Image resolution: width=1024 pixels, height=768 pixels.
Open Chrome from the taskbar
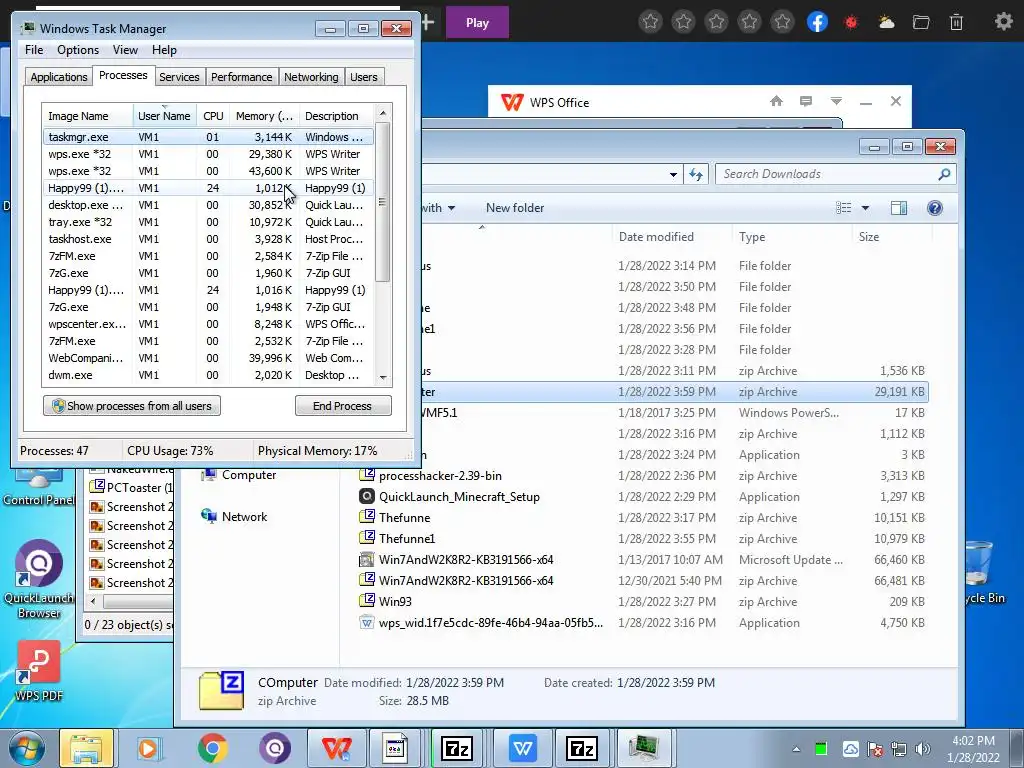[212, 748]
